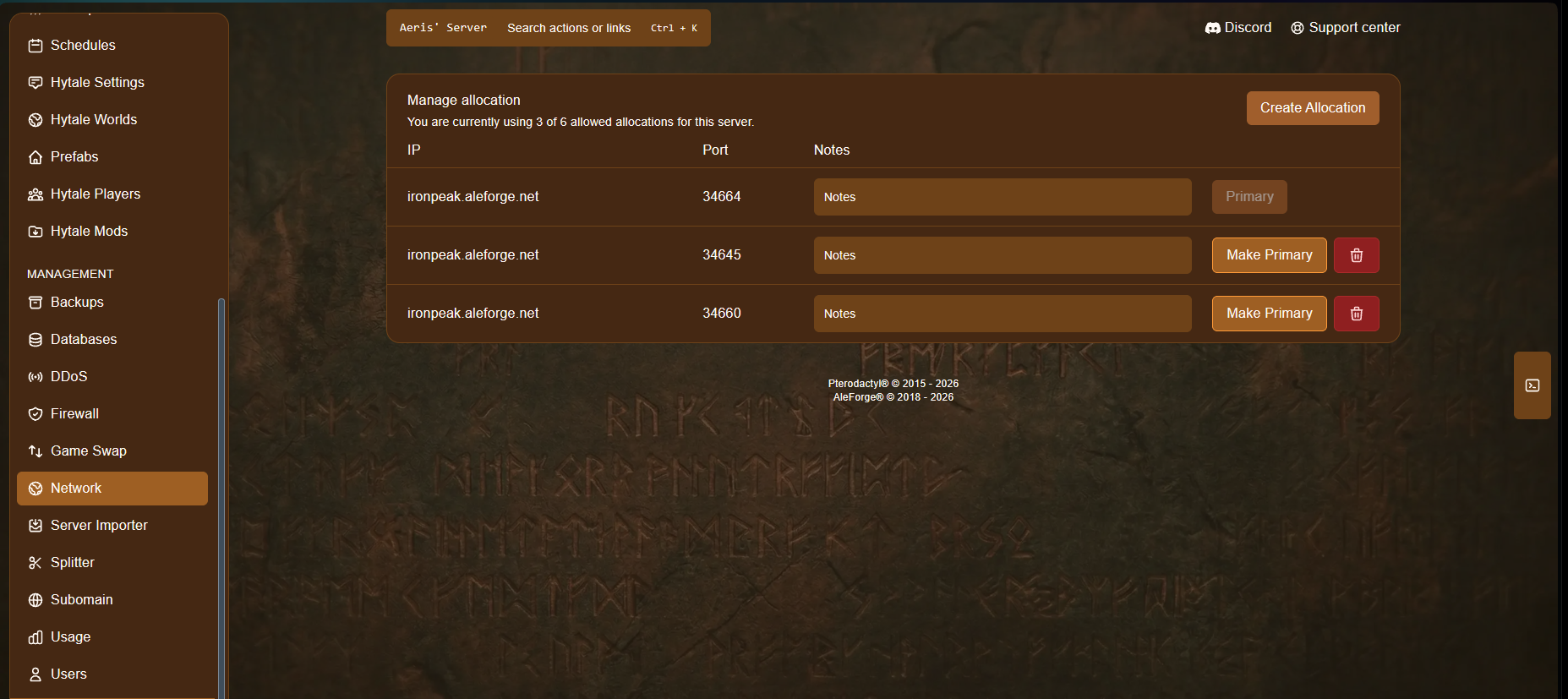The image size is (1568, 699).
Task: Click the Users person icon
Action: click(36, 674)
